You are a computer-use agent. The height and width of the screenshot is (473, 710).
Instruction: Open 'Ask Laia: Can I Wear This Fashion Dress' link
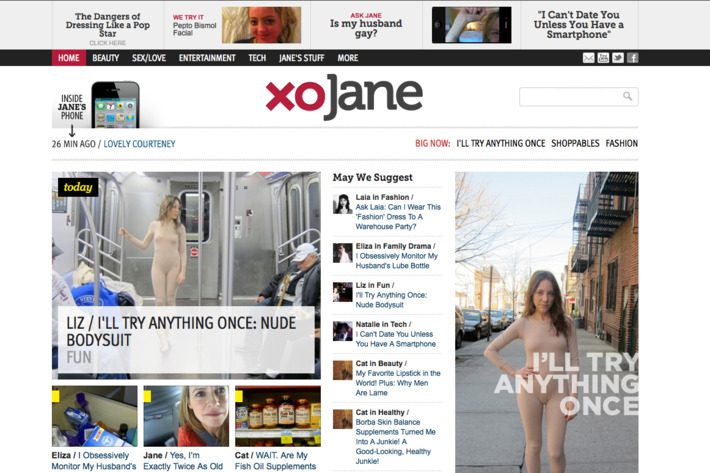[x=398, y=217]
